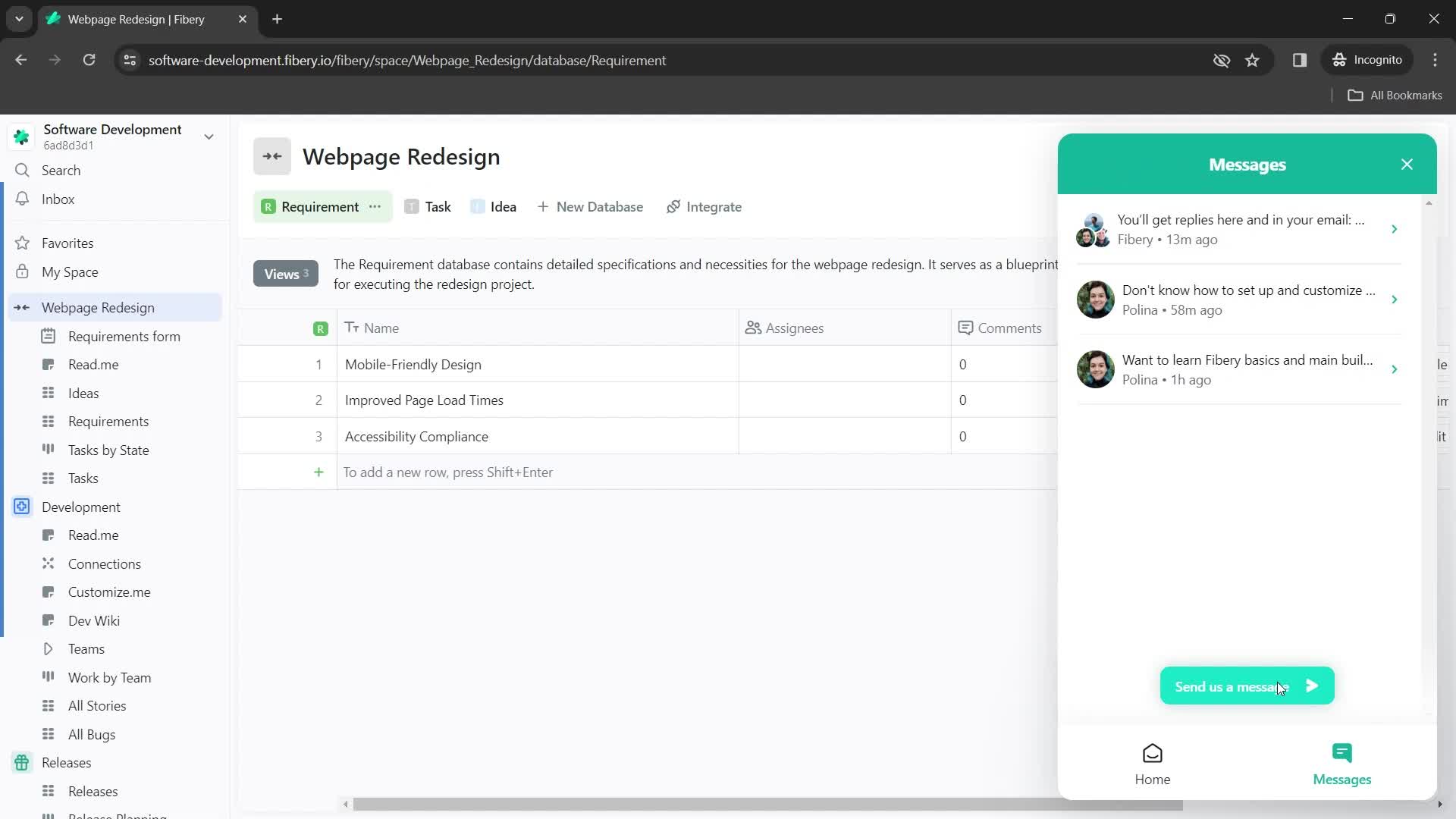Click the Name column header

538,328
